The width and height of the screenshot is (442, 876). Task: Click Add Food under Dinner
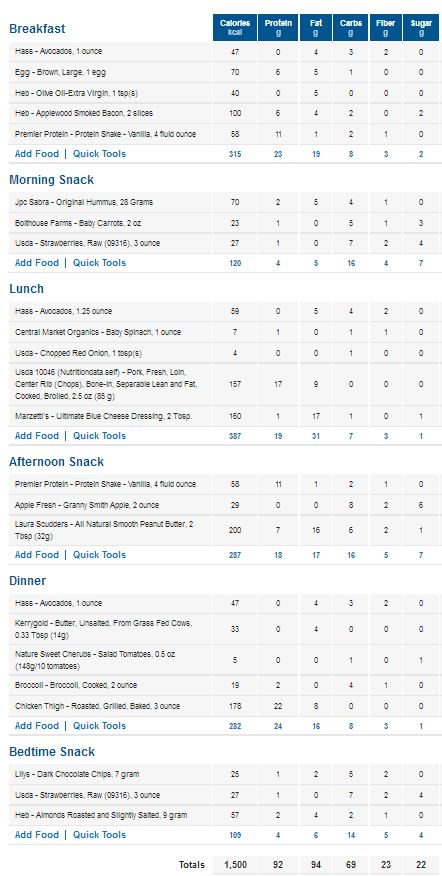(36, 726)
